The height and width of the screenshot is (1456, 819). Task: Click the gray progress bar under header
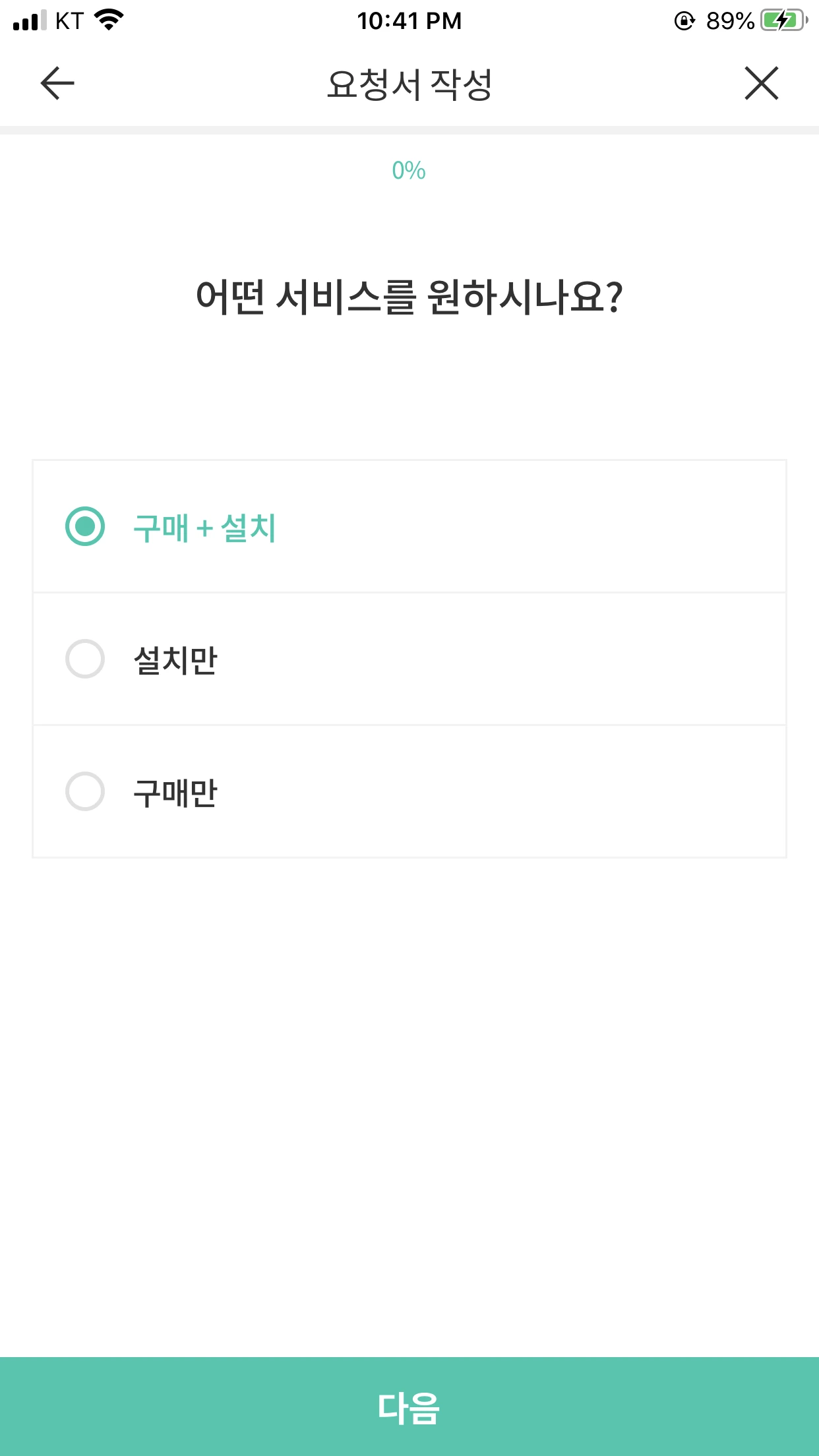click(409, 130)
